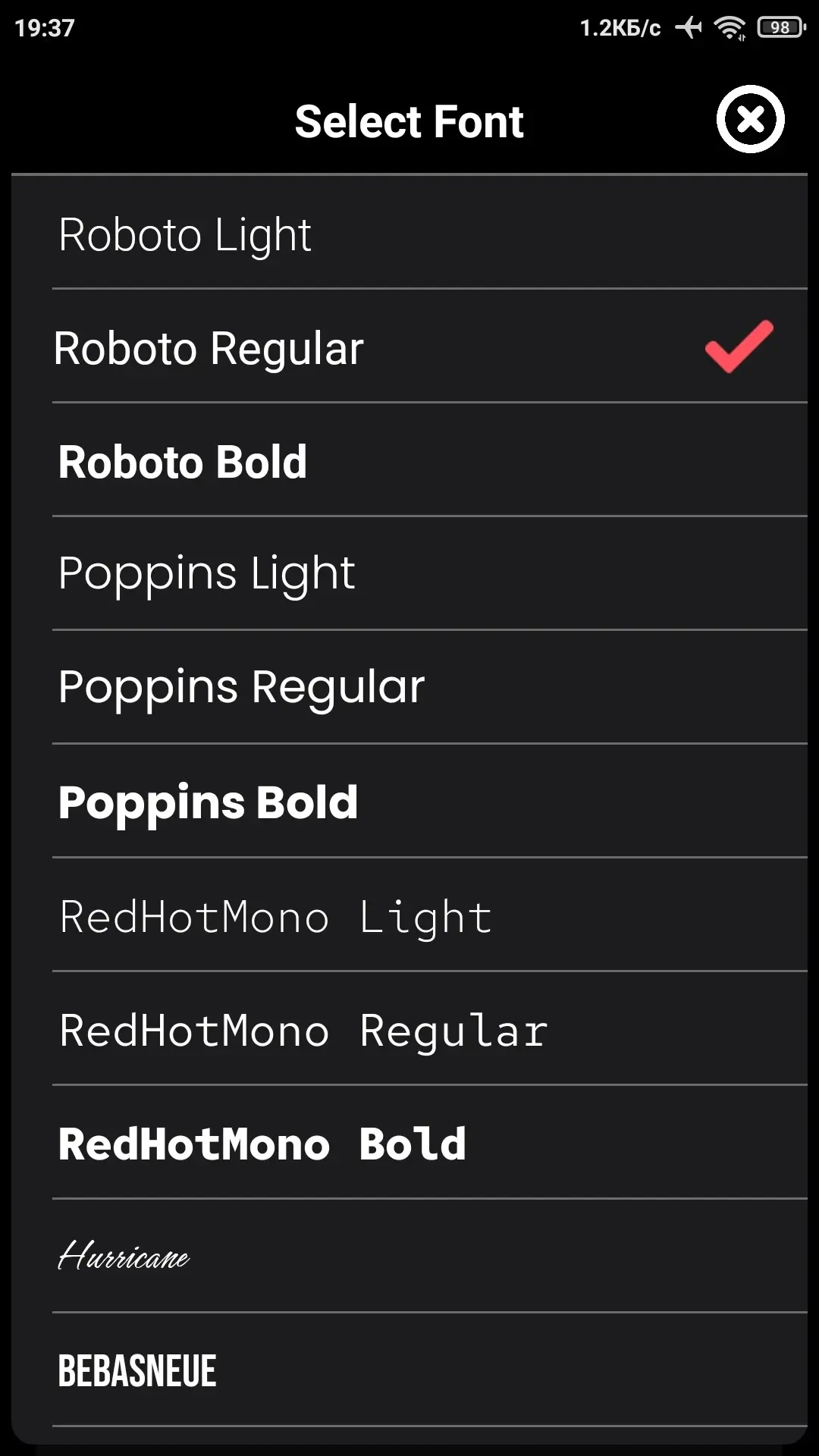This screenshot has width=819, height=1456.
Task: Tap the battery level indicator
Action: click(781, 28)
